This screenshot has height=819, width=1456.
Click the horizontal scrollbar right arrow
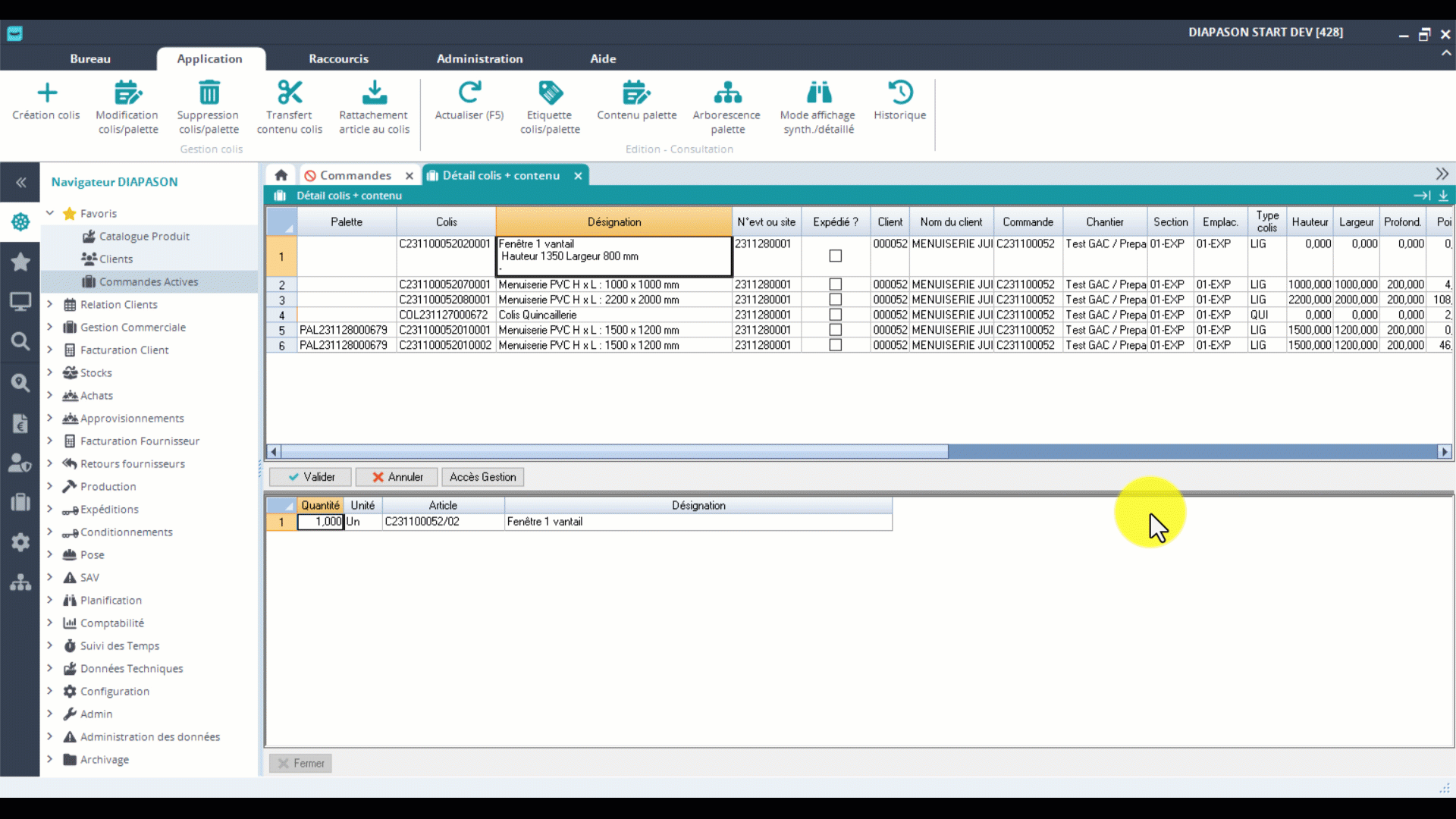[x=1444, y=452]
